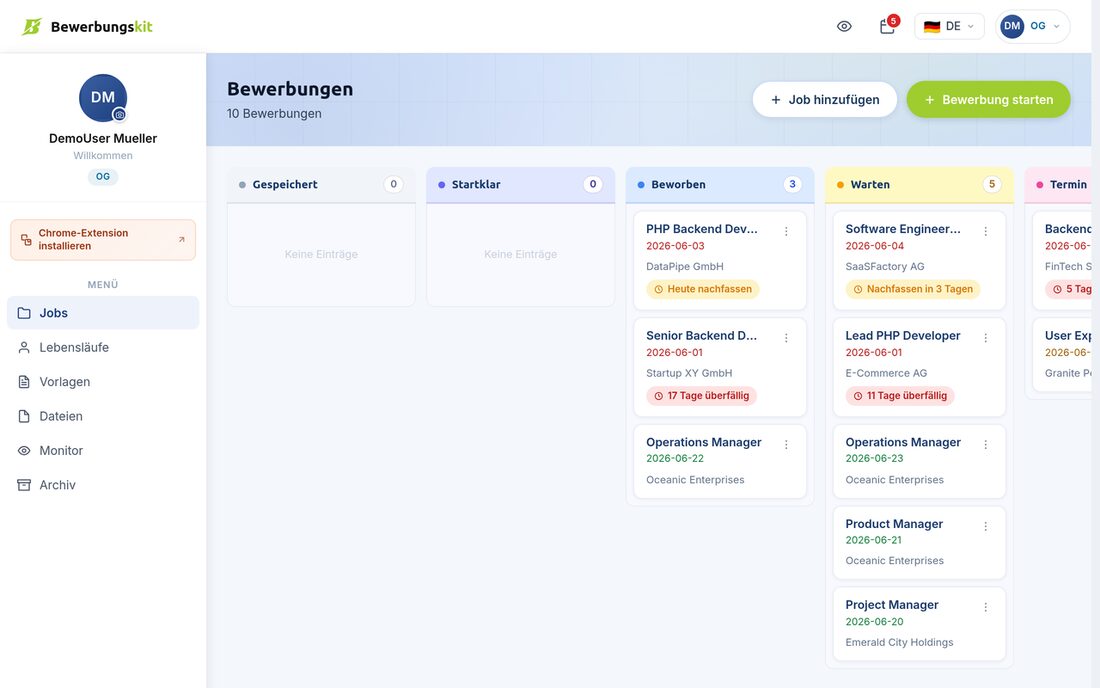This screenshot has width=1100, height=688.
Task: Click E-Commerce AG company text
Action: (886, 373)
